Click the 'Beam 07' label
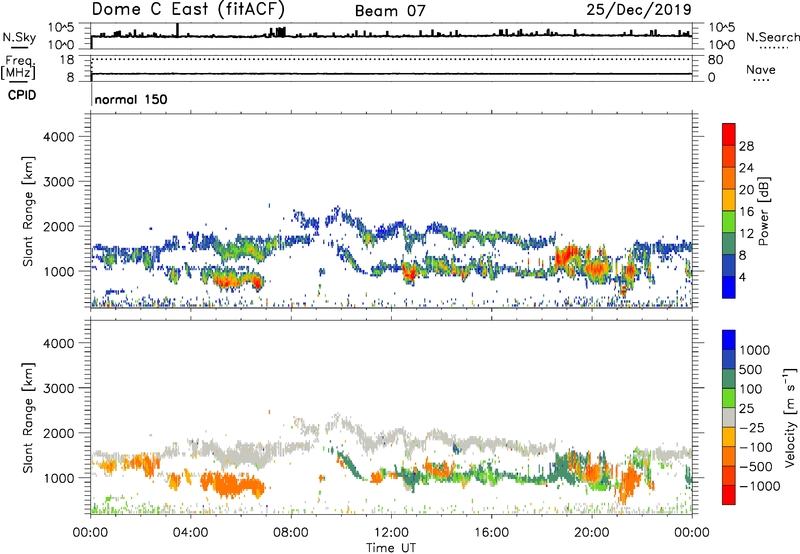This screenshot has width=800, height=554. click(x=390, y=11)
